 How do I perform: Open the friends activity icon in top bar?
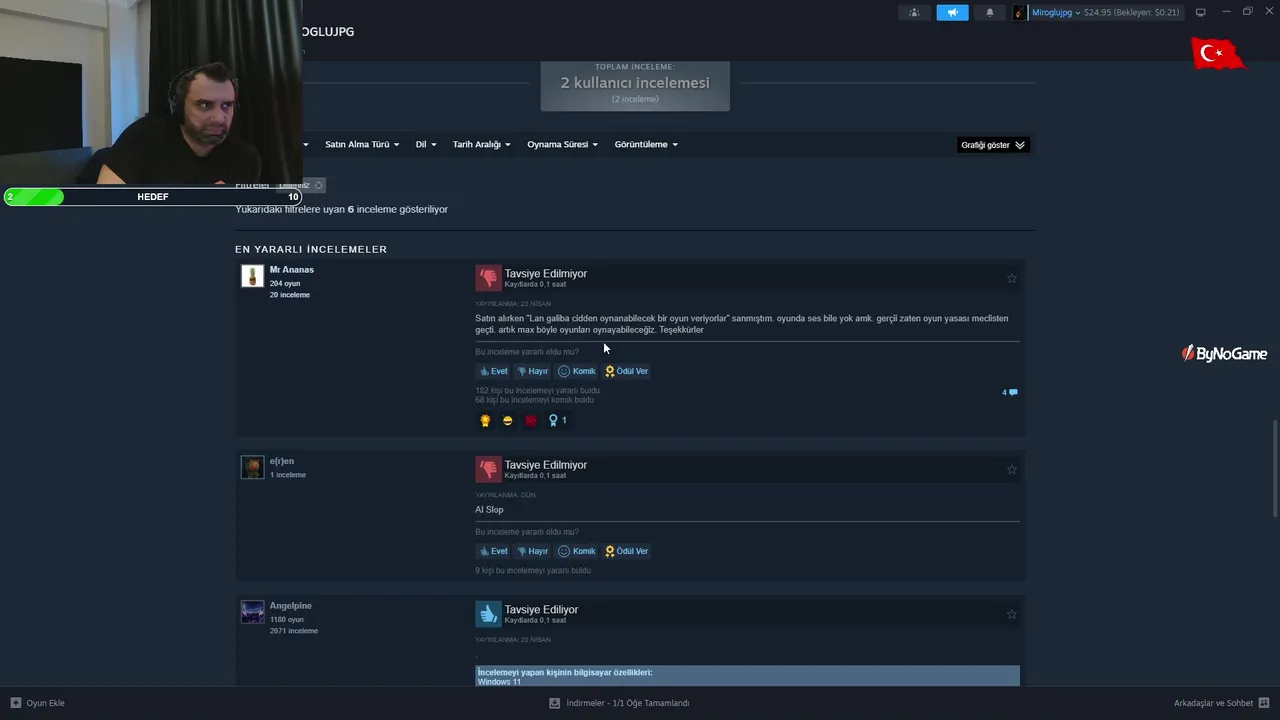(914, 13)
